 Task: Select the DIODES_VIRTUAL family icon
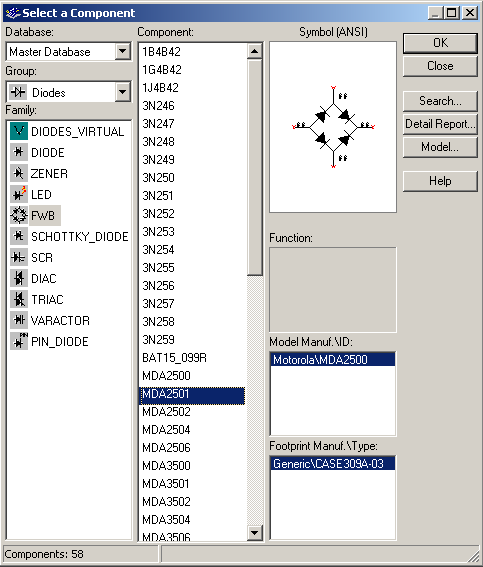(x=19, y=131)
